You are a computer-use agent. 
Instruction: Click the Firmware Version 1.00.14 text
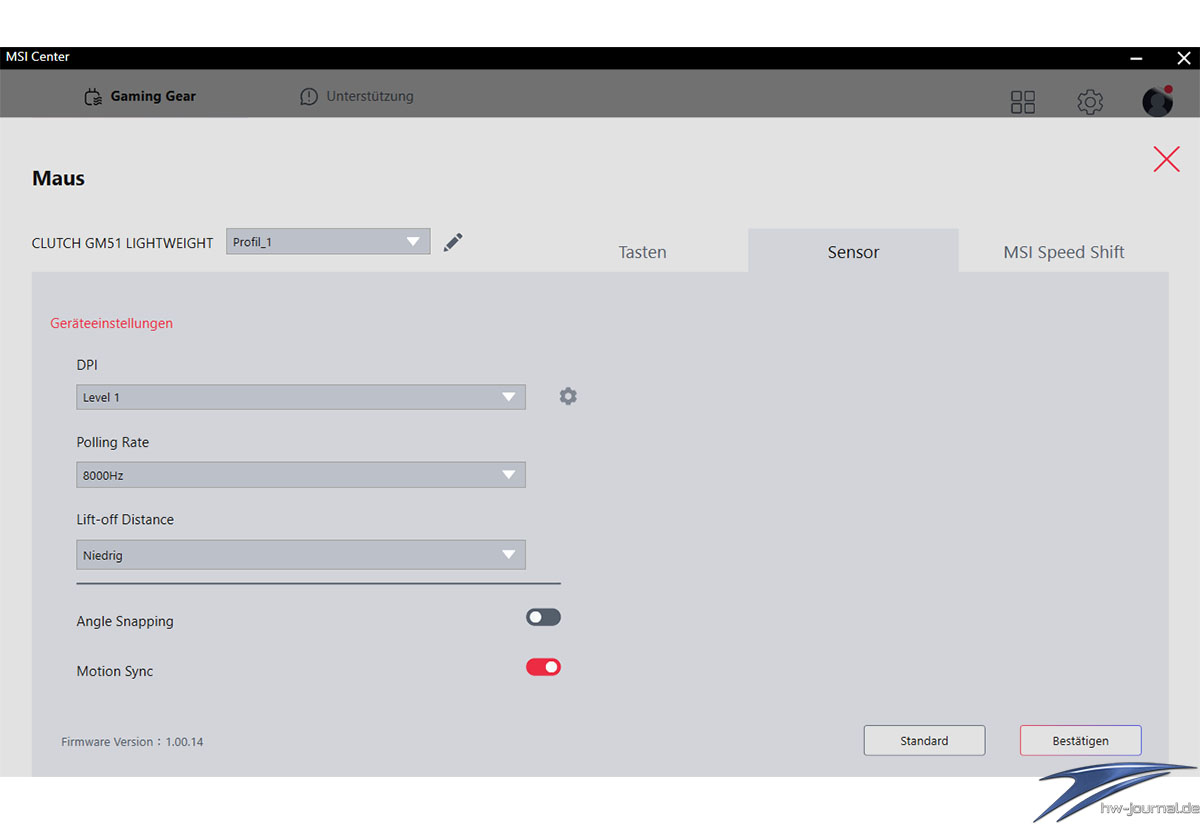point(132,742)
